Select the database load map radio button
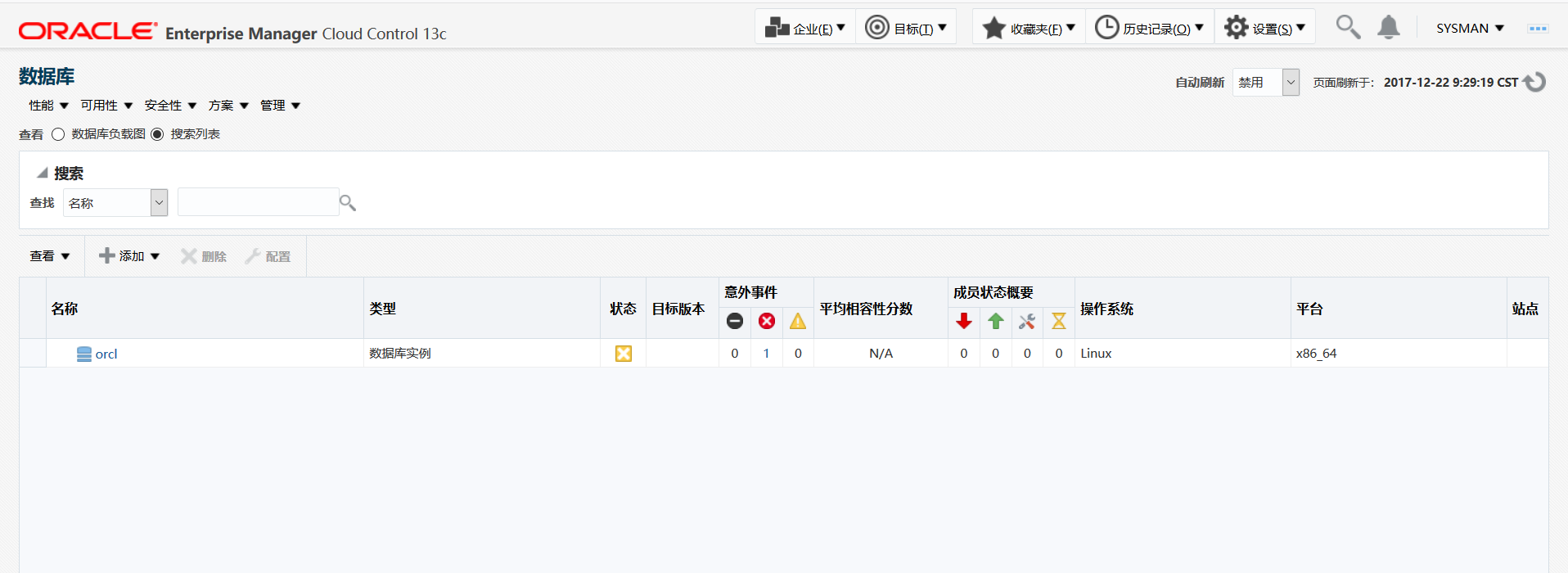Image resolution: width=1568 pixels, height=573 pixels. pyautogui.click(x=58, y=134)
